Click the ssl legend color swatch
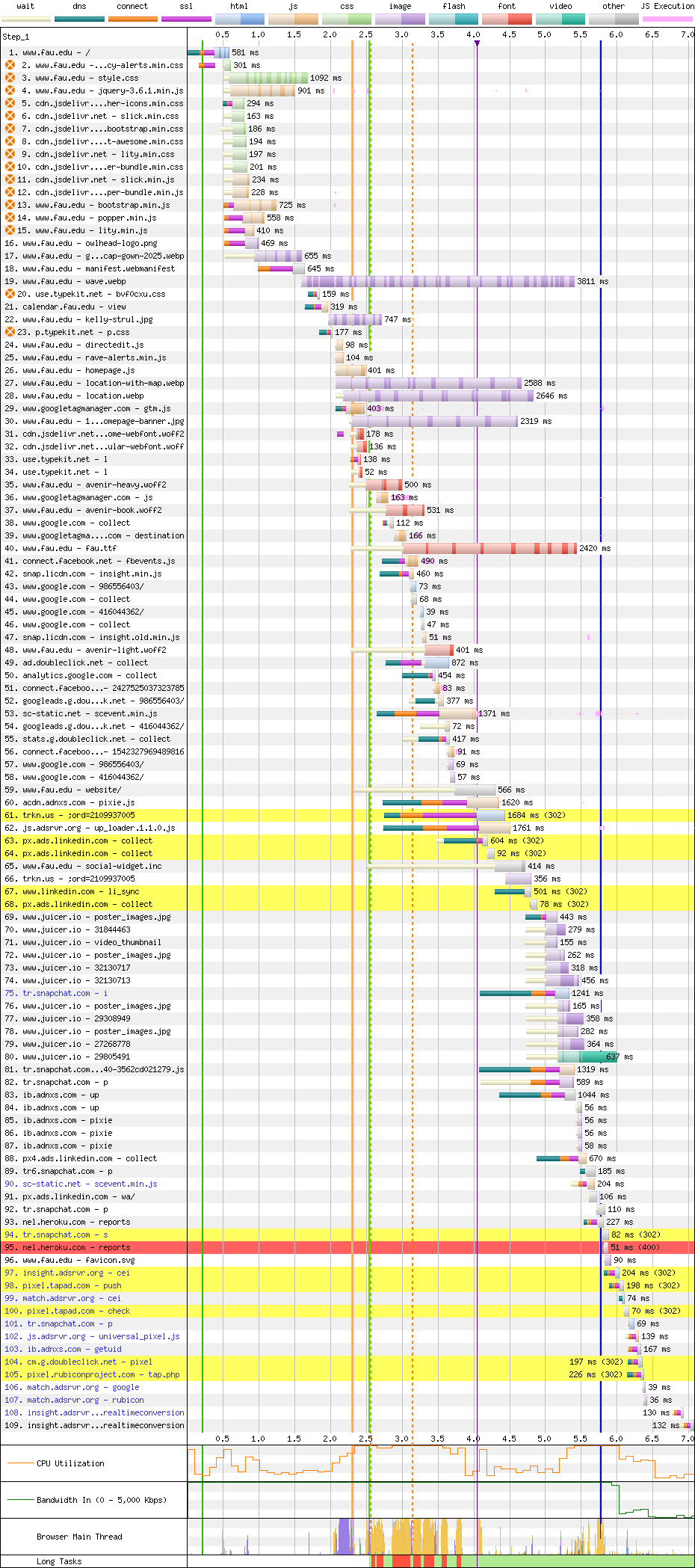695x1568 pixels. [186, 19]
